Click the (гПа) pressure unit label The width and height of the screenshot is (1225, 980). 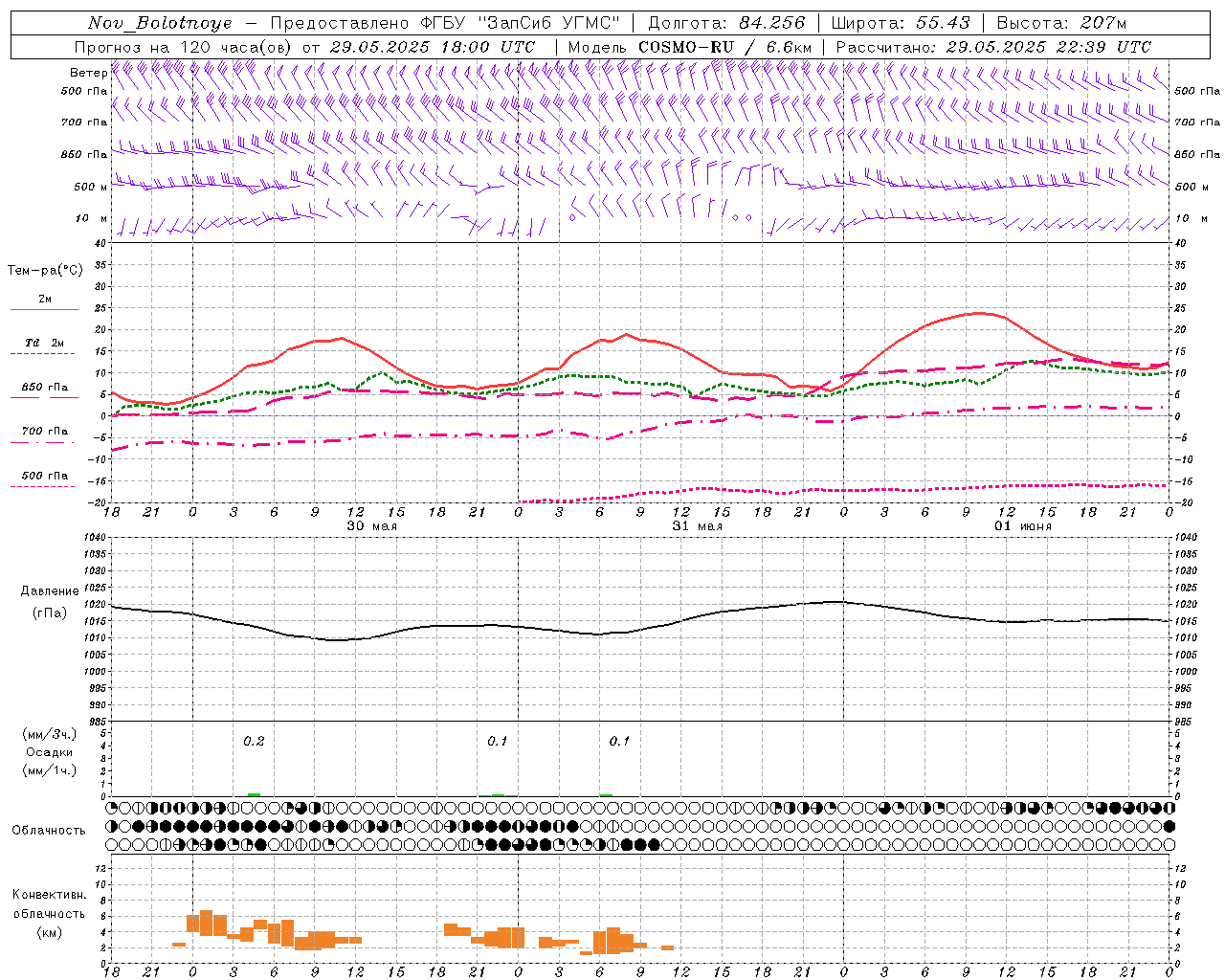[x=50, y=612]
